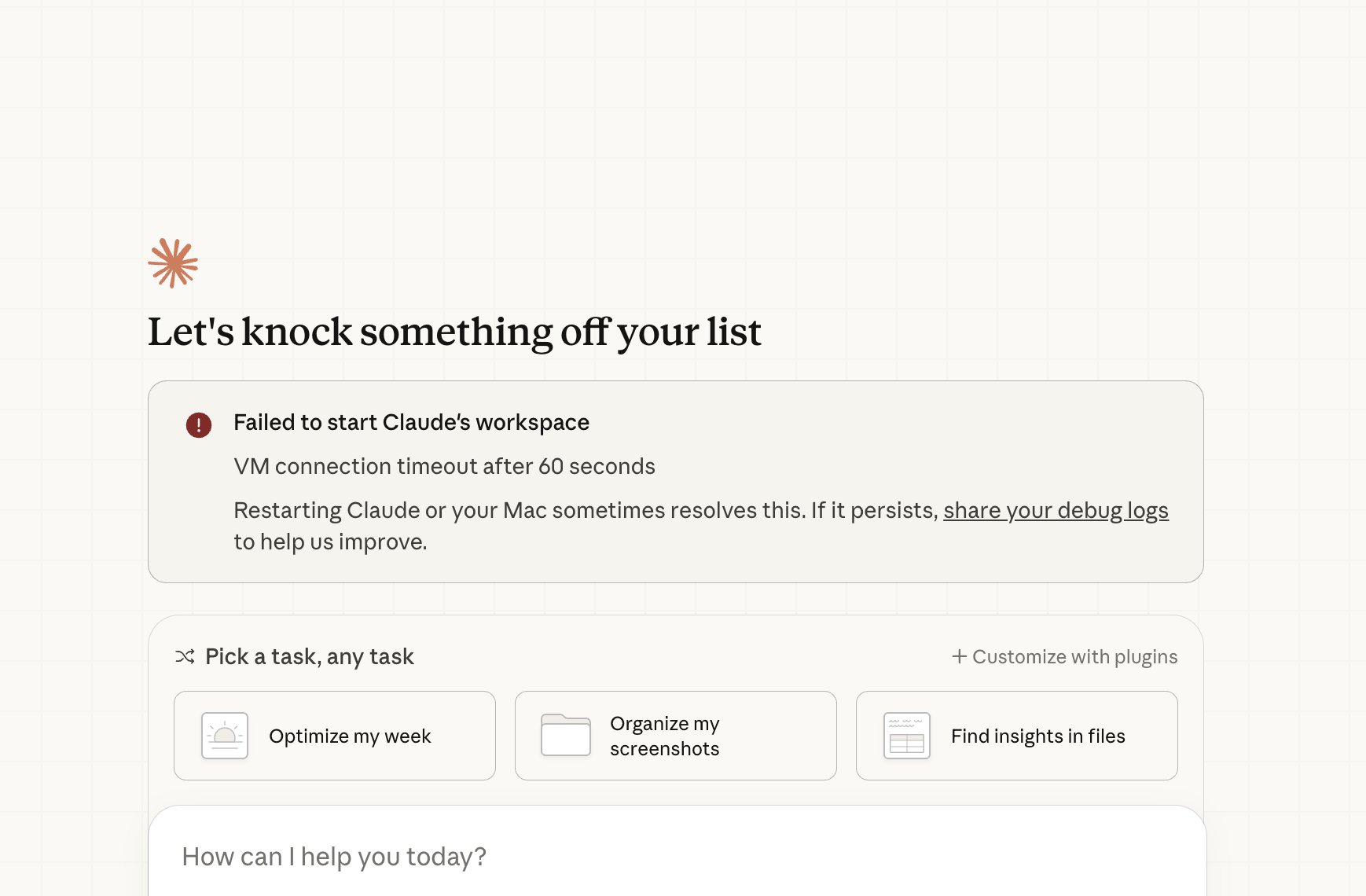Click the Failed to start Claude's workspace heading
This screenshot has width=1366, height=896.
411,422
